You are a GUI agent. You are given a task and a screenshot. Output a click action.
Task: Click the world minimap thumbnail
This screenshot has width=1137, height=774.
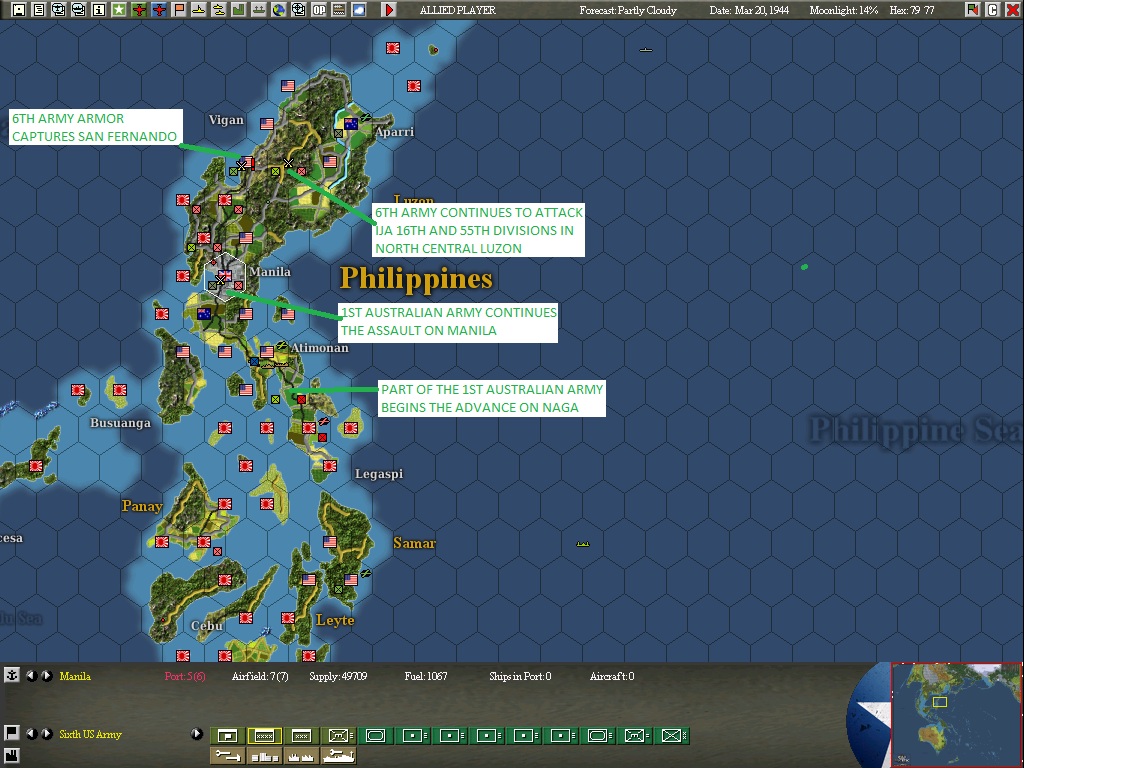[956, 715]
